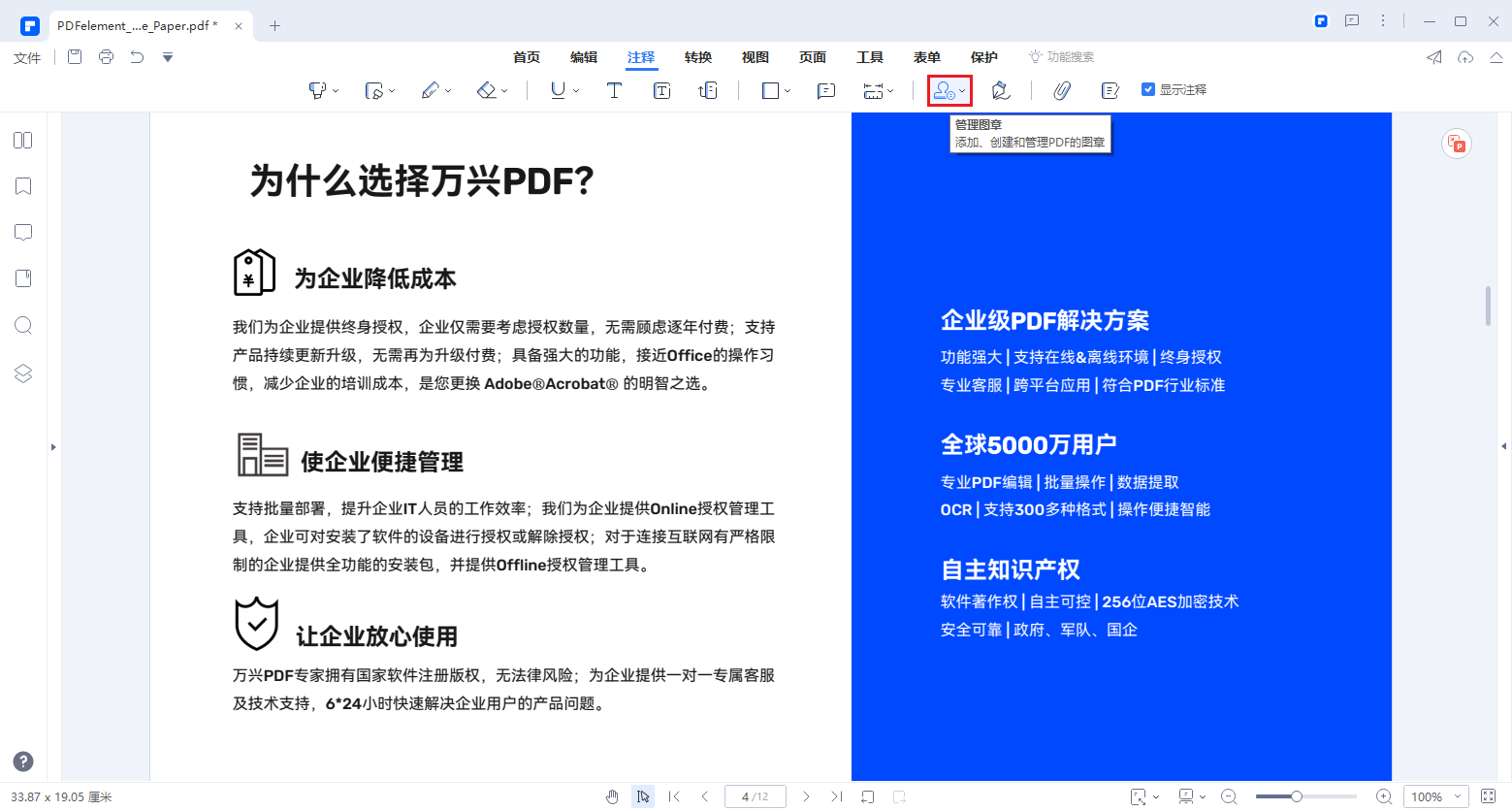Screen dimensions: 1512x811
Task: Open the search panel in left sidebar
Action: [22, 325]
